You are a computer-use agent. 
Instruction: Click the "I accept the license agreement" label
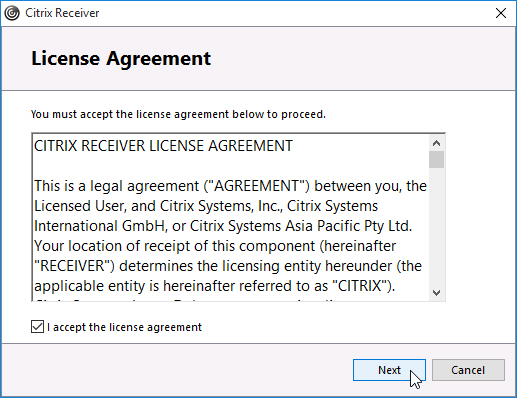point(124,327)
